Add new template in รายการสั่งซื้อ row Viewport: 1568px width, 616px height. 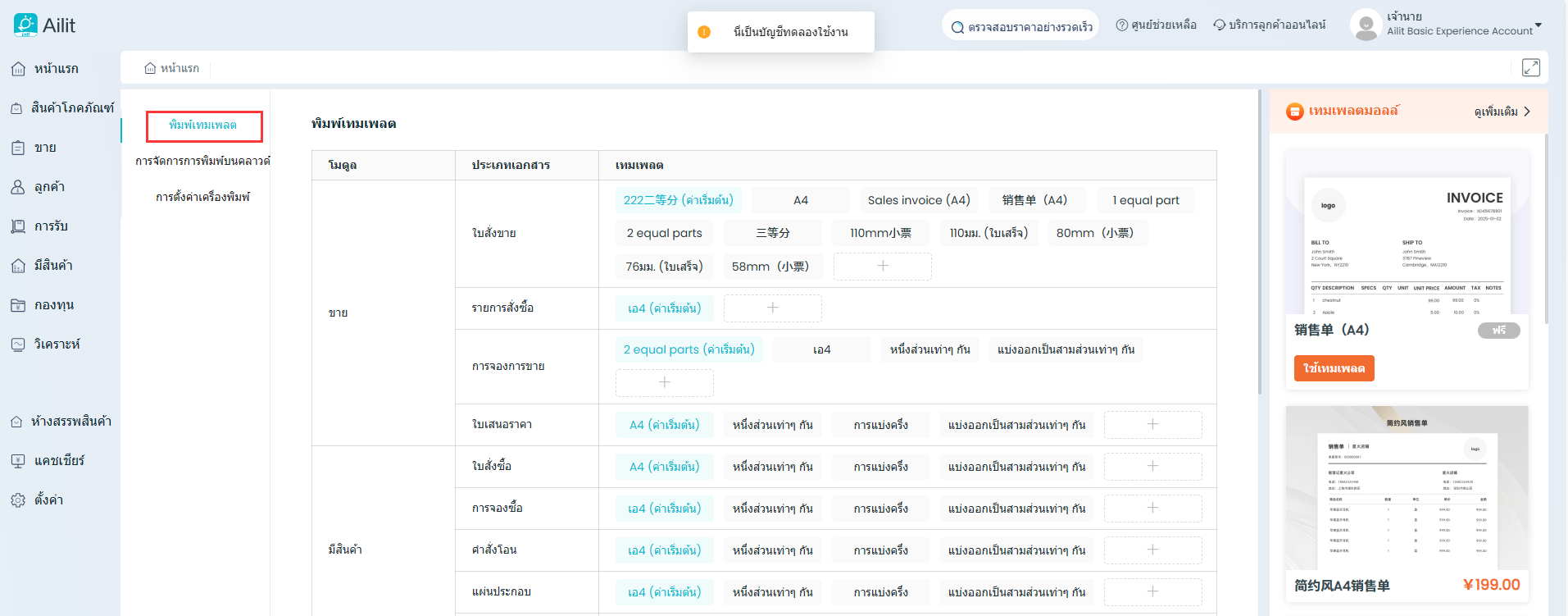tap(772, 308)
